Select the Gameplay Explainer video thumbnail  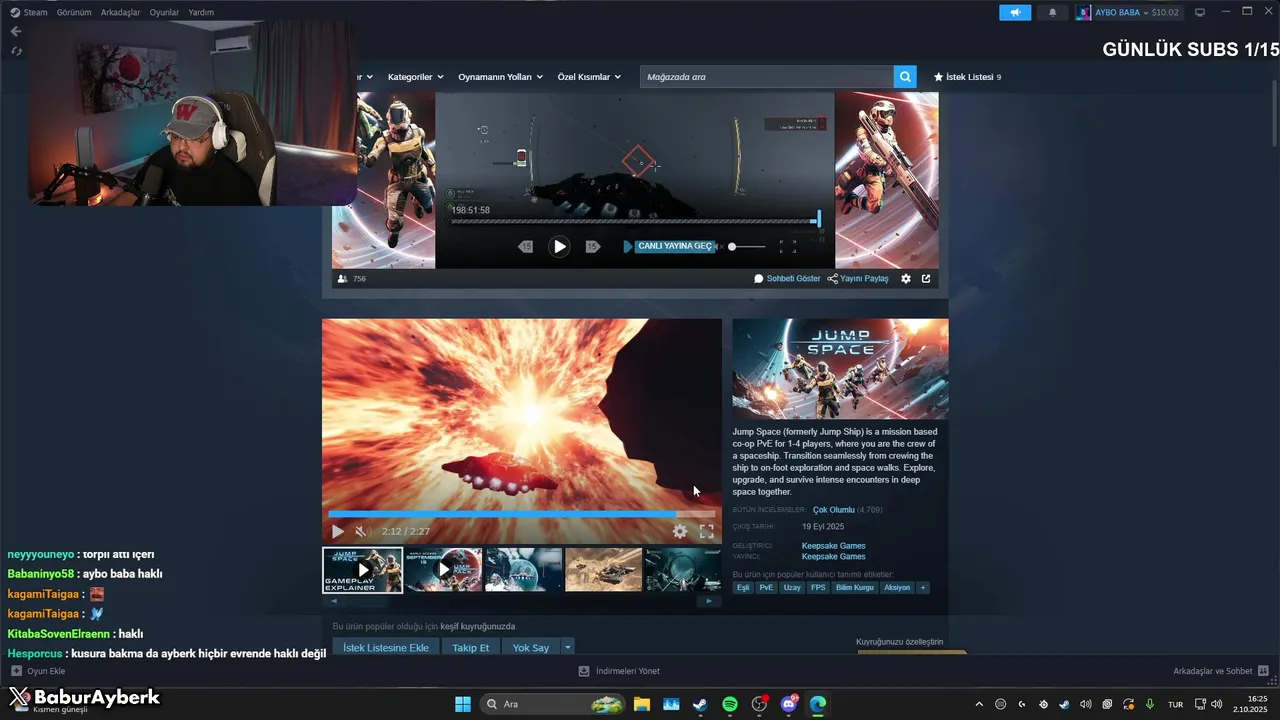[363, 570]
